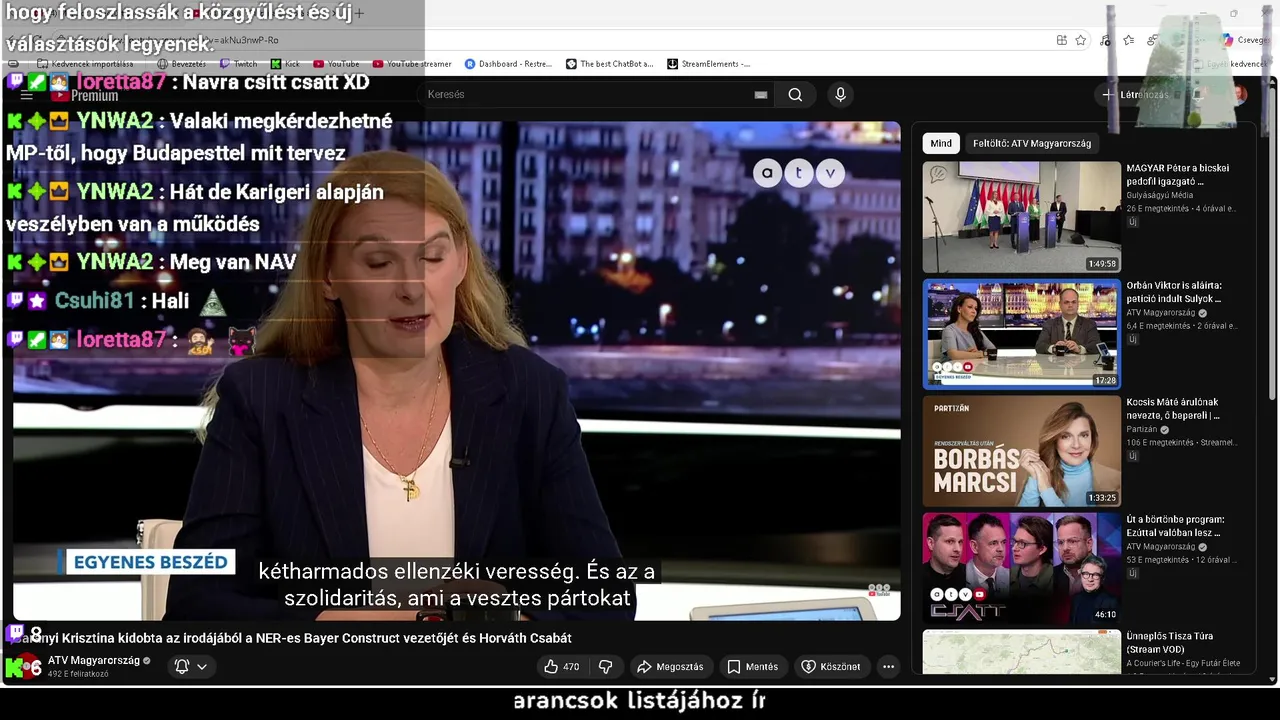This screenshot has width=1280, height=720.
Task: Select Feltöltő: ATV Magyarország filter chip
Action: tap(1032, 143)
